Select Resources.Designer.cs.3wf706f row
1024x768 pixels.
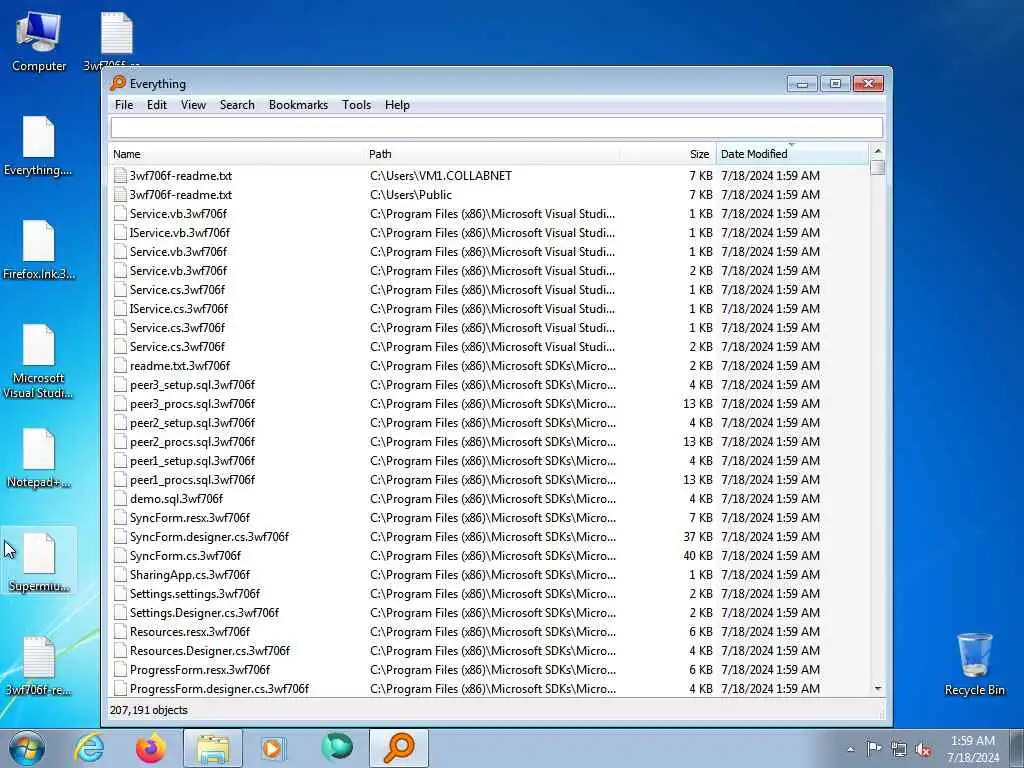pyautogui.click(x=489, y=650)
